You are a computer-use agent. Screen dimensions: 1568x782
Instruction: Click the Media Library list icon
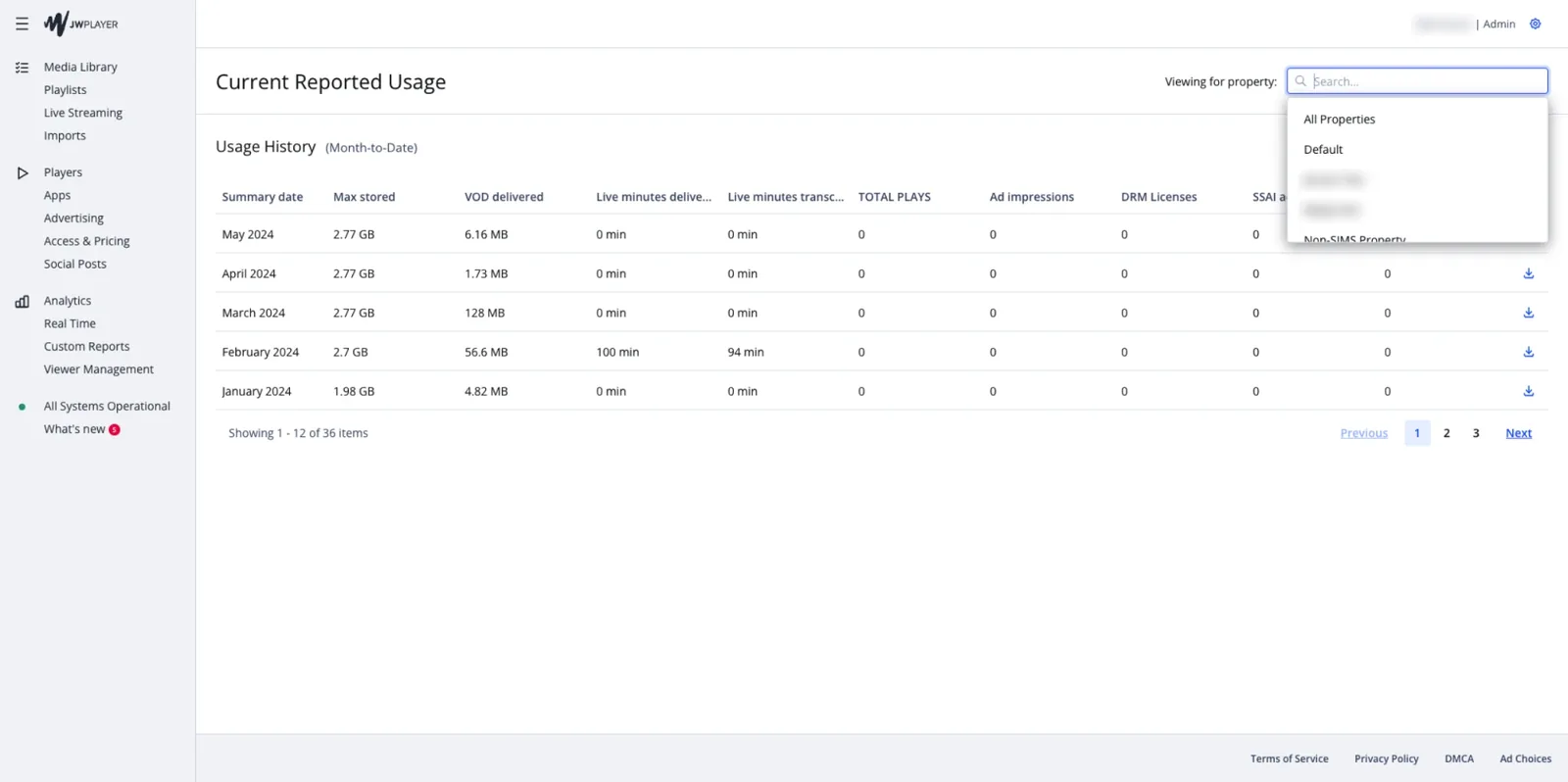22,68
